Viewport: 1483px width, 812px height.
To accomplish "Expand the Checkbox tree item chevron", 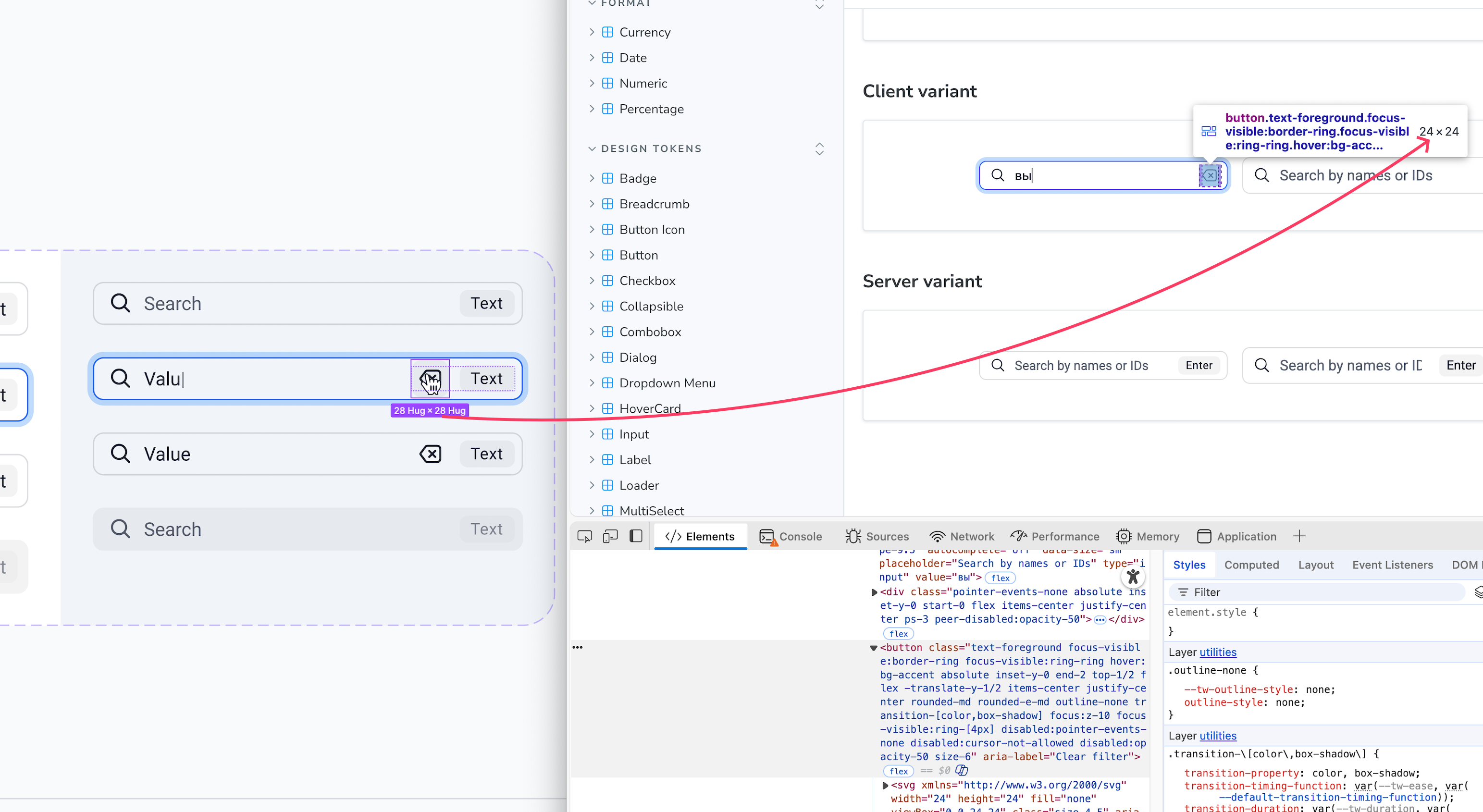I will tap(592, 280).
